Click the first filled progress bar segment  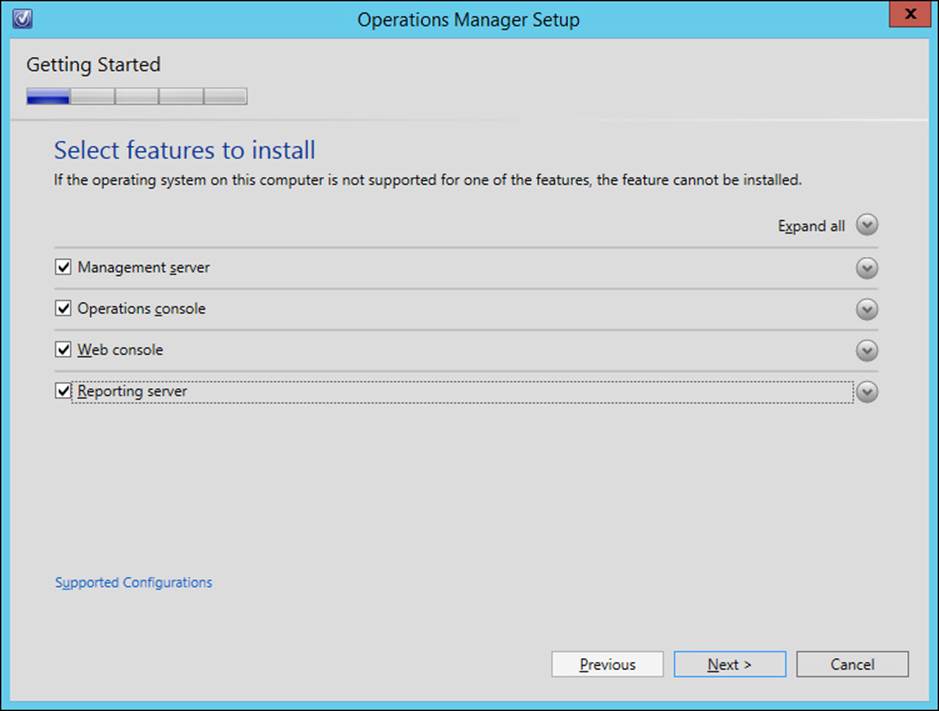point(48,96)
